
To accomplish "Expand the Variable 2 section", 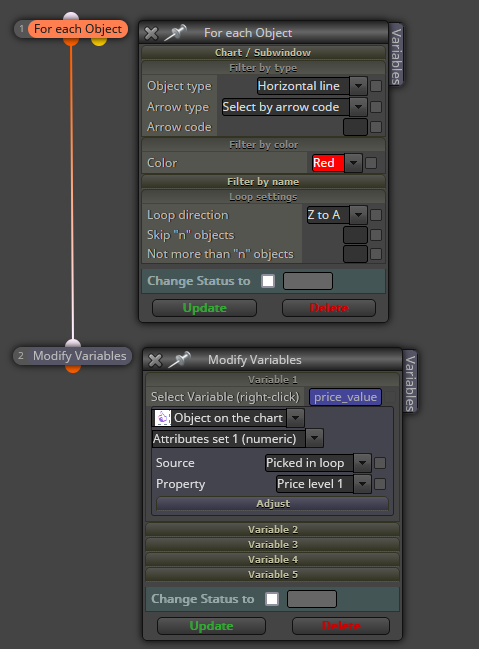I will (x=273, y=529).
